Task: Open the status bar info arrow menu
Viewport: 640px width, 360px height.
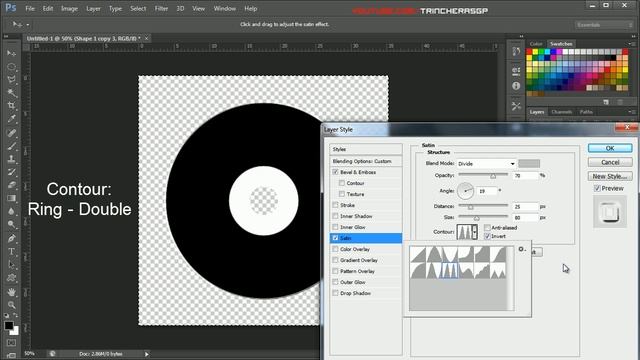Action: click(146, 354)
